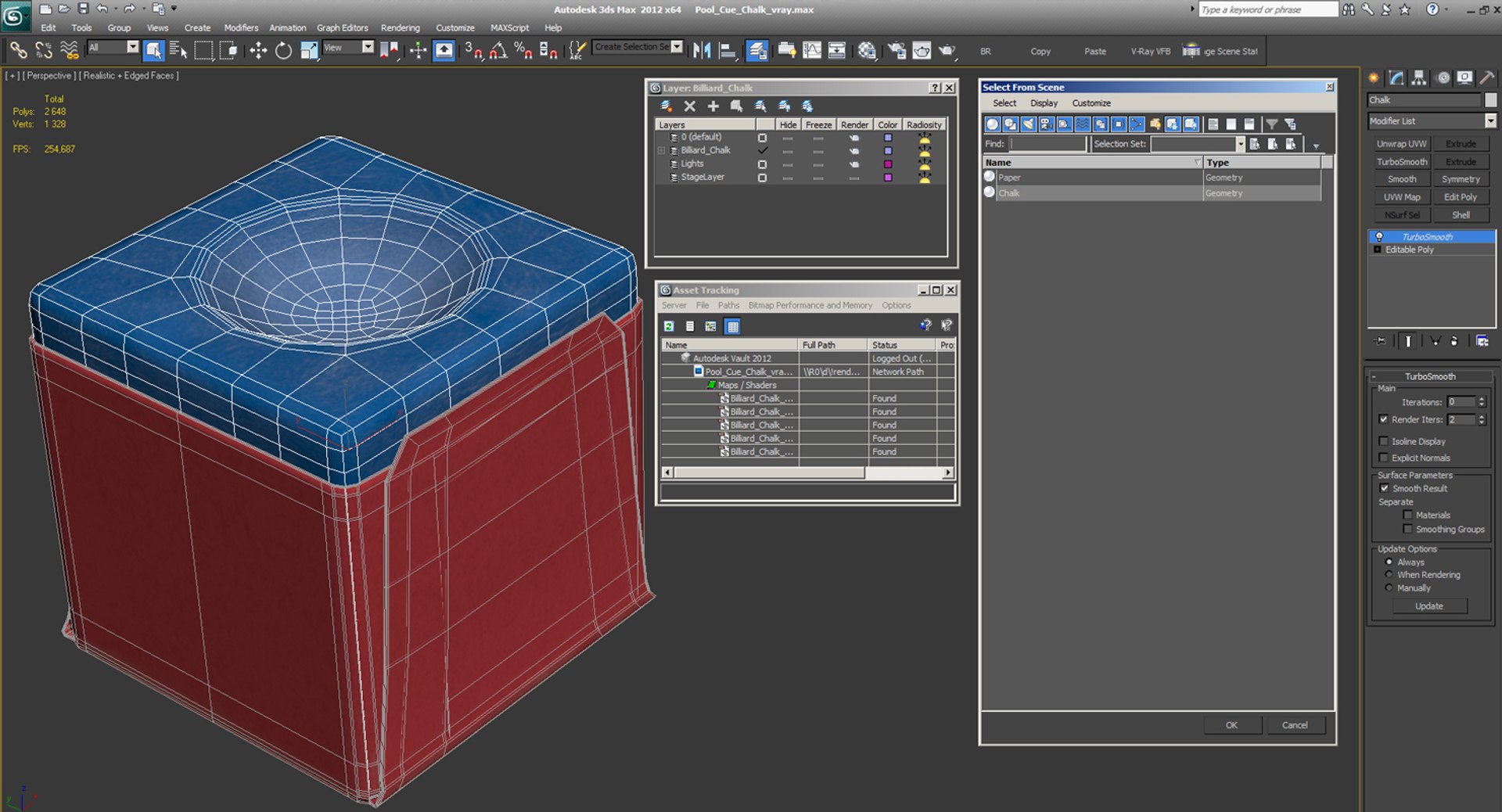
Task: Open the Graph Editors menu
Action: tap(342, 27)
